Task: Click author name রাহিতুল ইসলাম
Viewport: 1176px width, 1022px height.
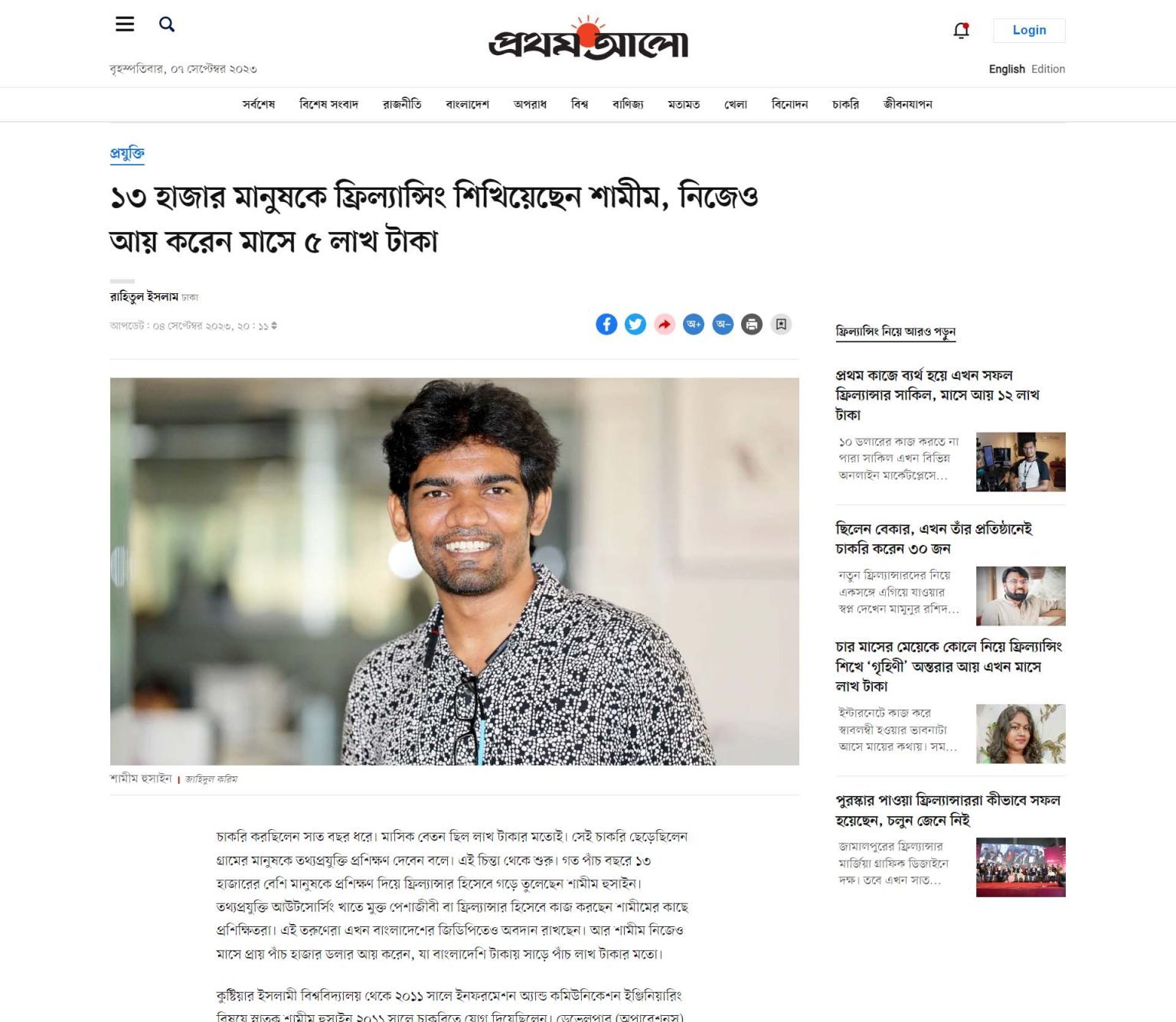Action: (x=144, y=297)
